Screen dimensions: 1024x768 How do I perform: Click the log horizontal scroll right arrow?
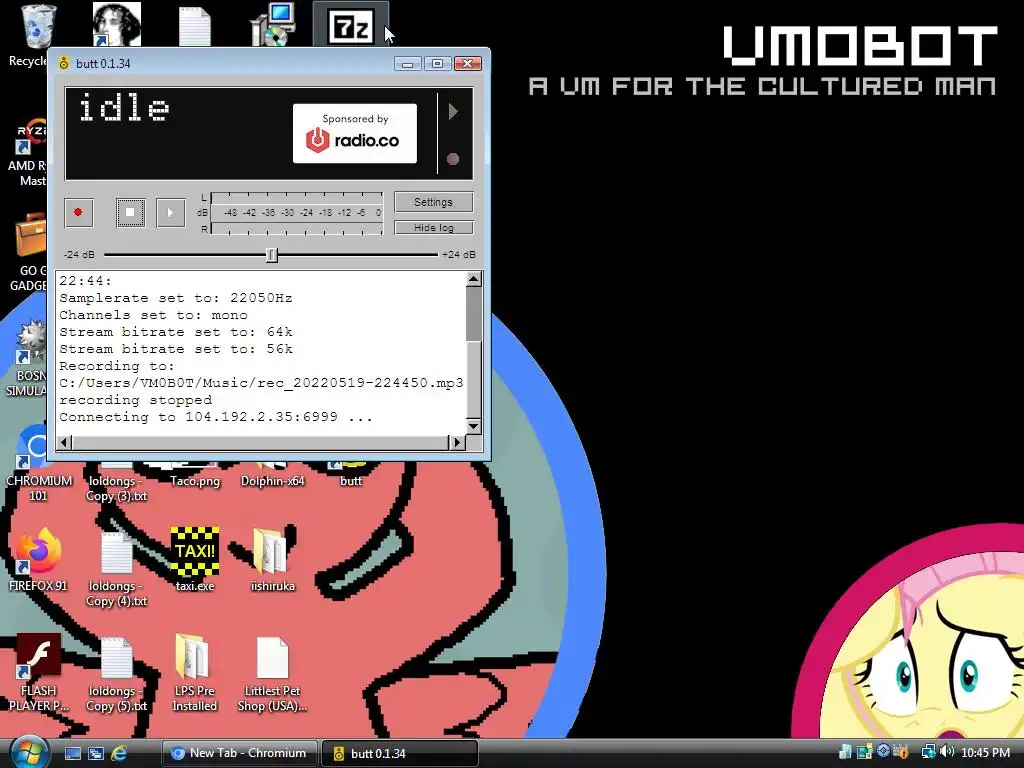(x=457, y=442)
